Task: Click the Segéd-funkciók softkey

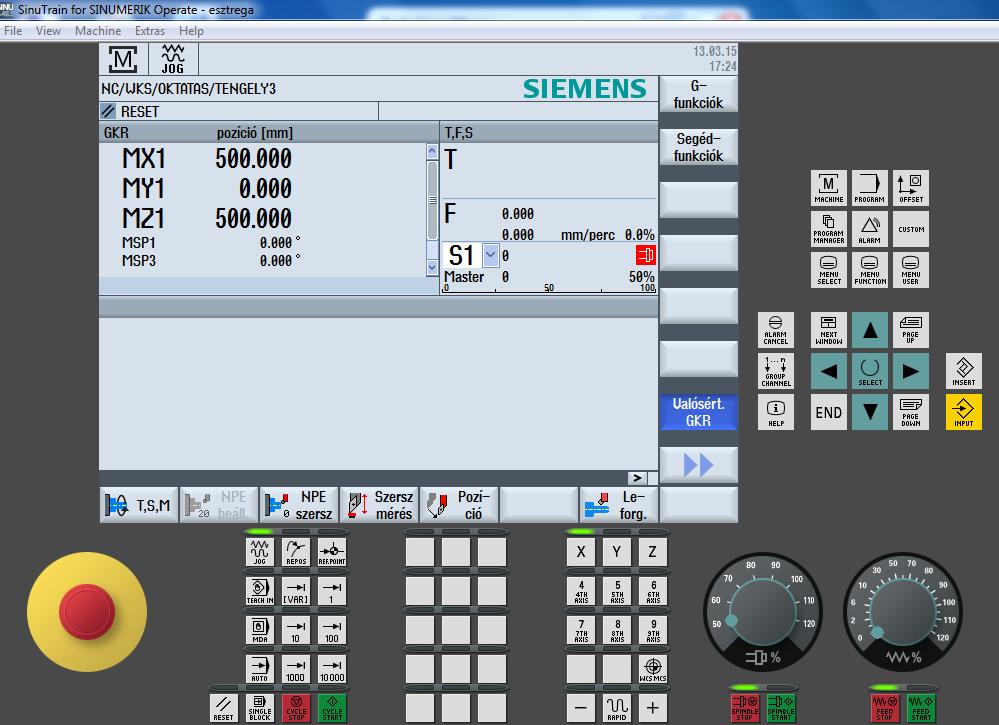Action: coord(698,147)
